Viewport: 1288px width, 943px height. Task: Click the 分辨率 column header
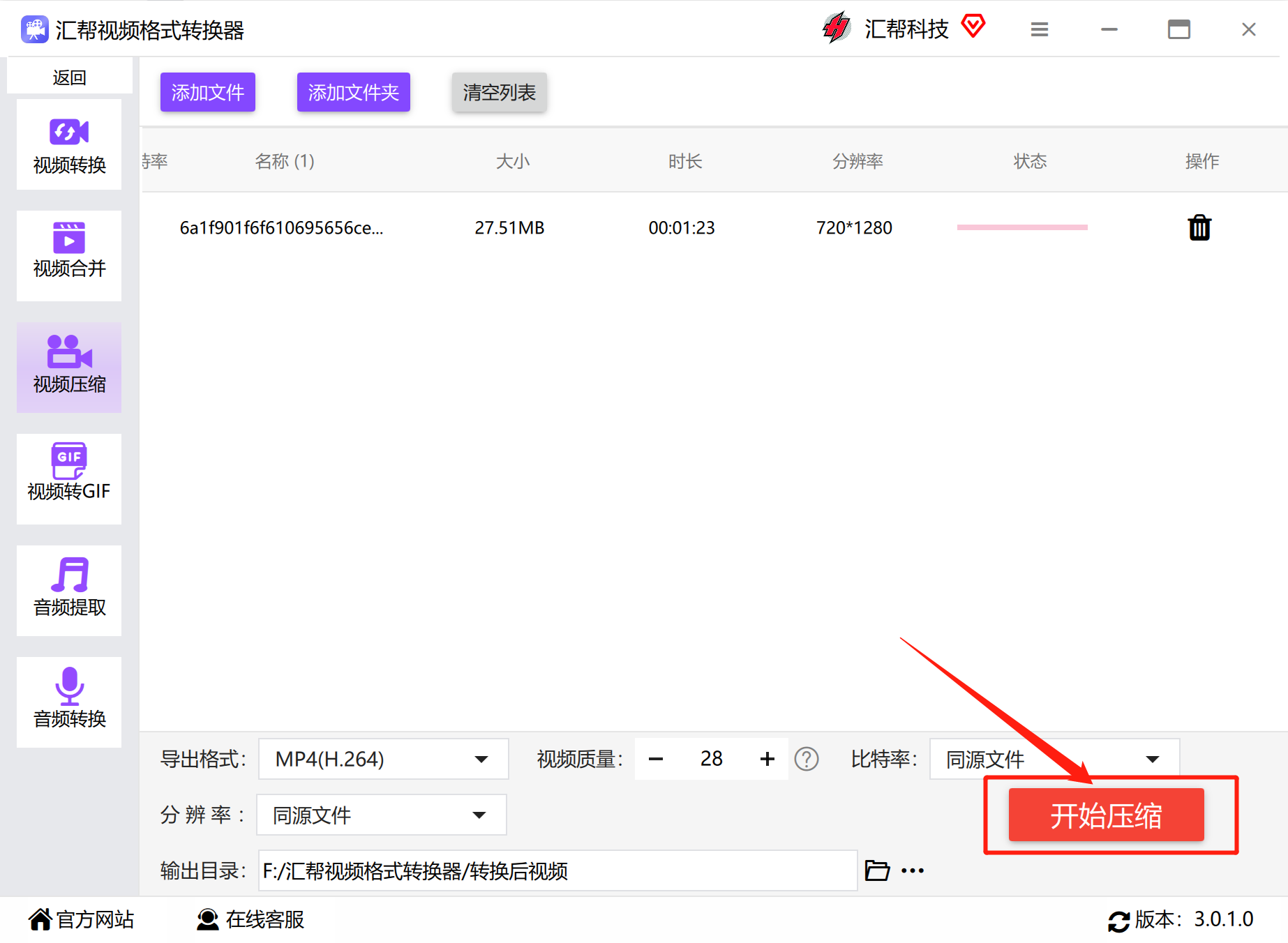[858, 162]
